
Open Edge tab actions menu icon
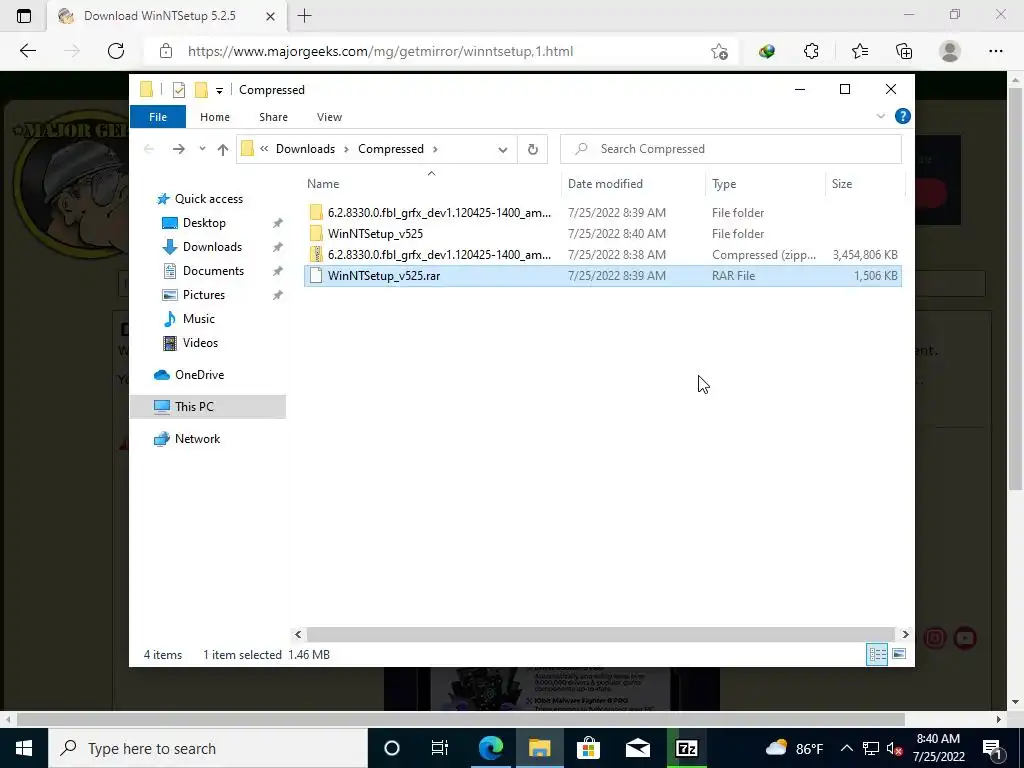[24, 16]
